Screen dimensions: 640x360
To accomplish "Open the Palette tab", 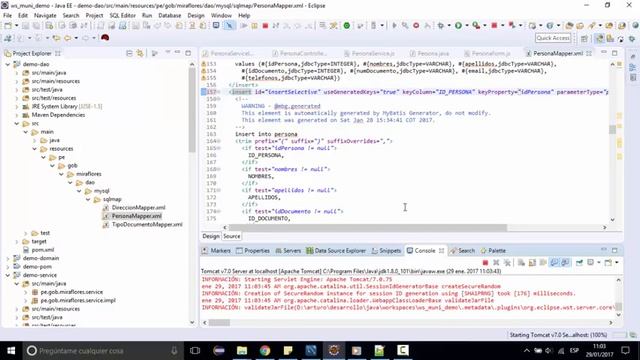I will point(493,251).
